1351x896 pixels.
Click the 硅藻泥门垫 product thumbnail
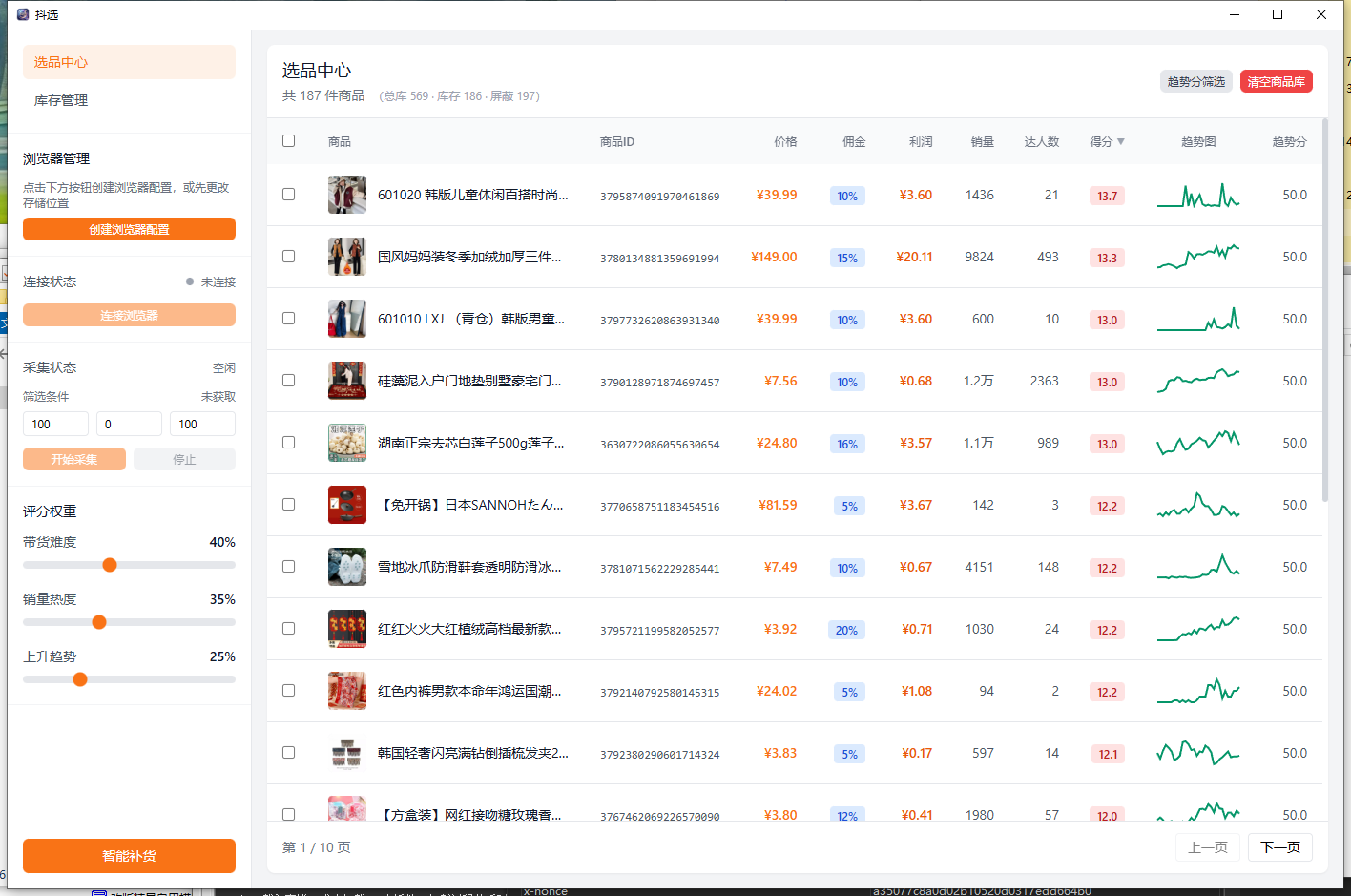(x=346, y=380)
